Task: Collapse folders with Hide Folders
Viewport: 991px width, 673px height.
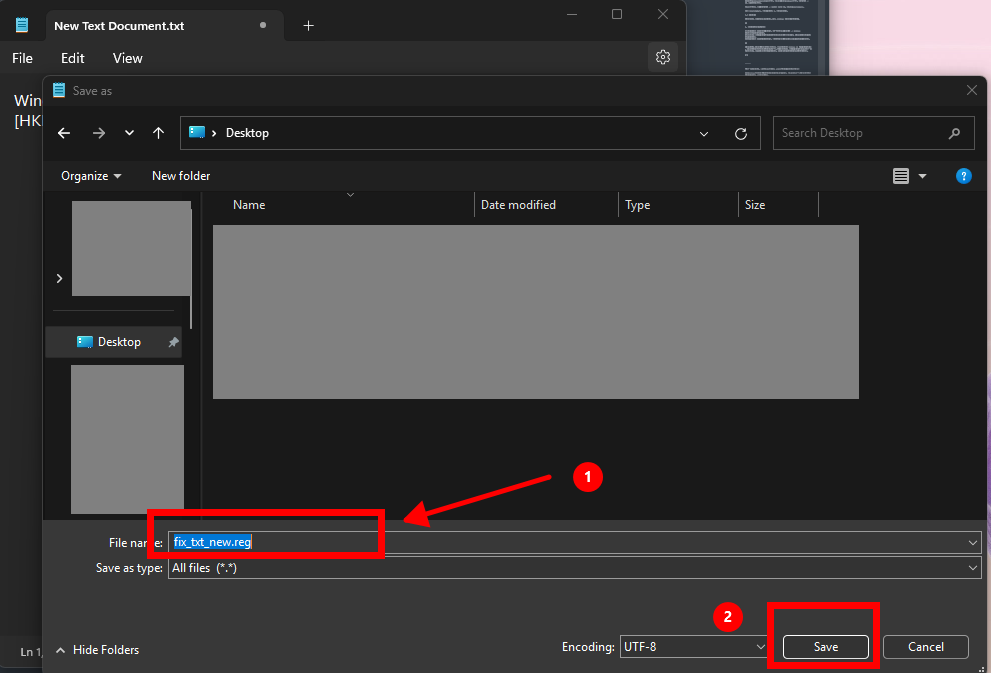Action: 97,650
